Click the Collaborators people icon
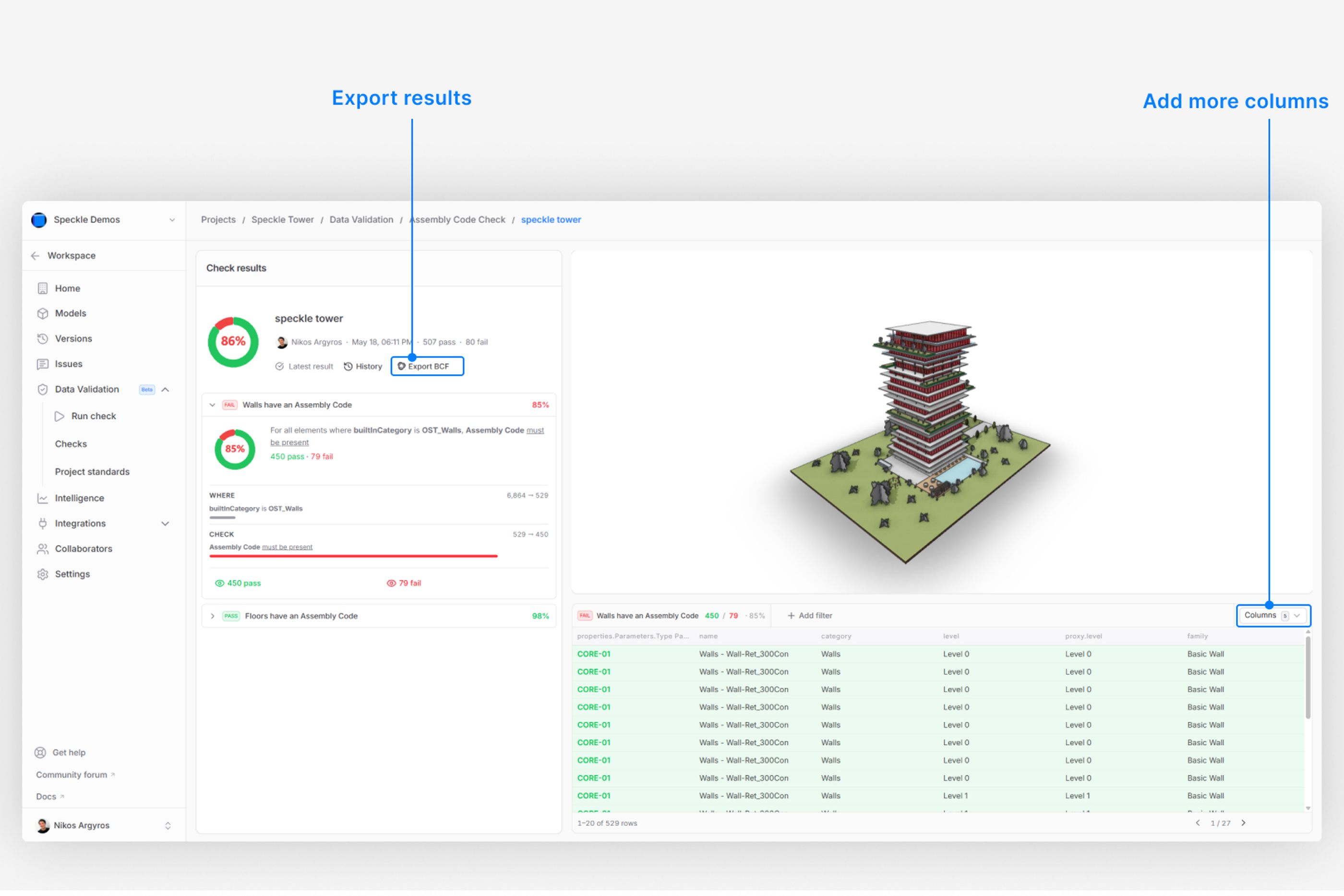 (x=43, y=549)
